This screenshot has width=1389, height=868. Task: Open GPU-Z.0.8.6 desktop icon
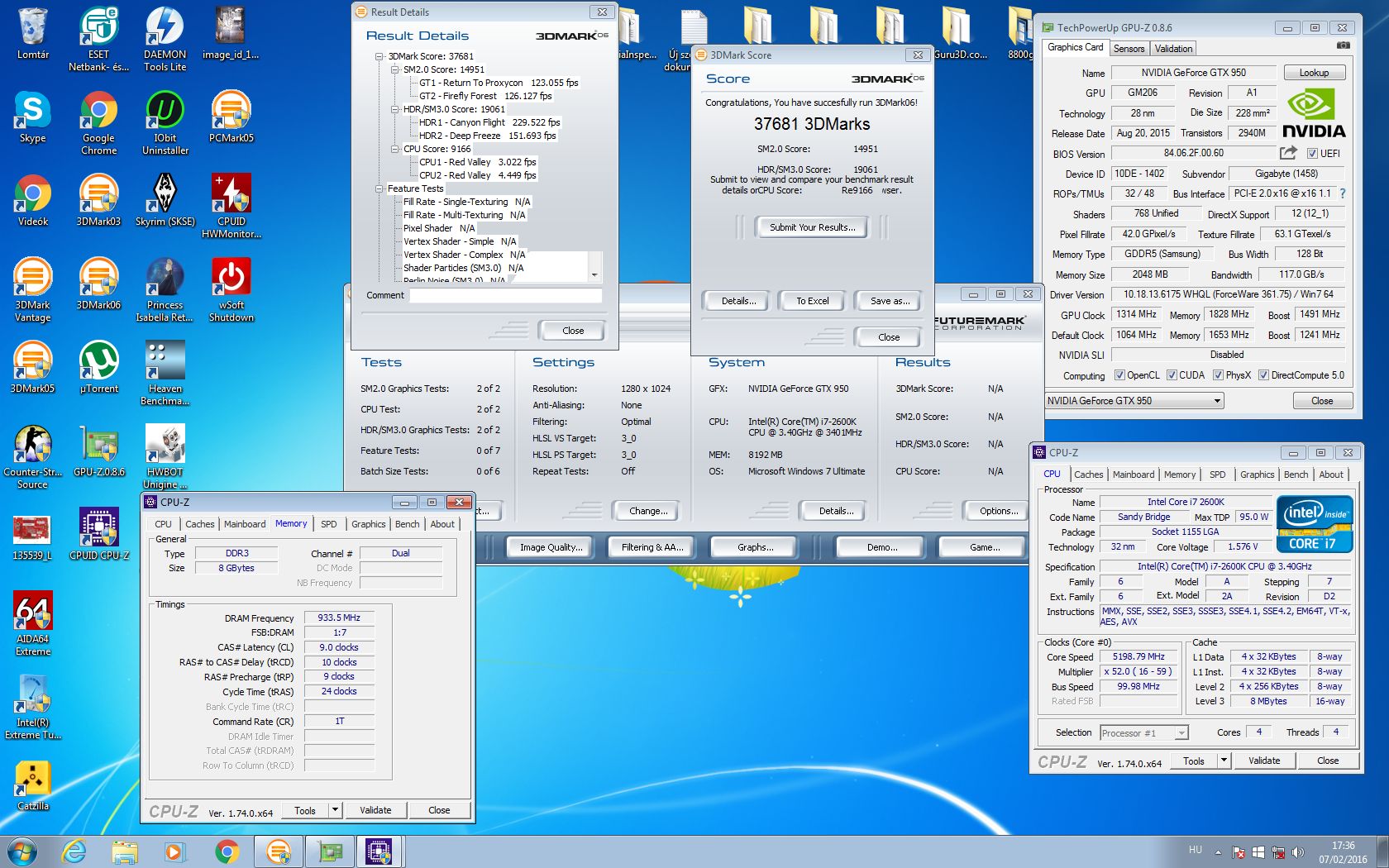98,451
